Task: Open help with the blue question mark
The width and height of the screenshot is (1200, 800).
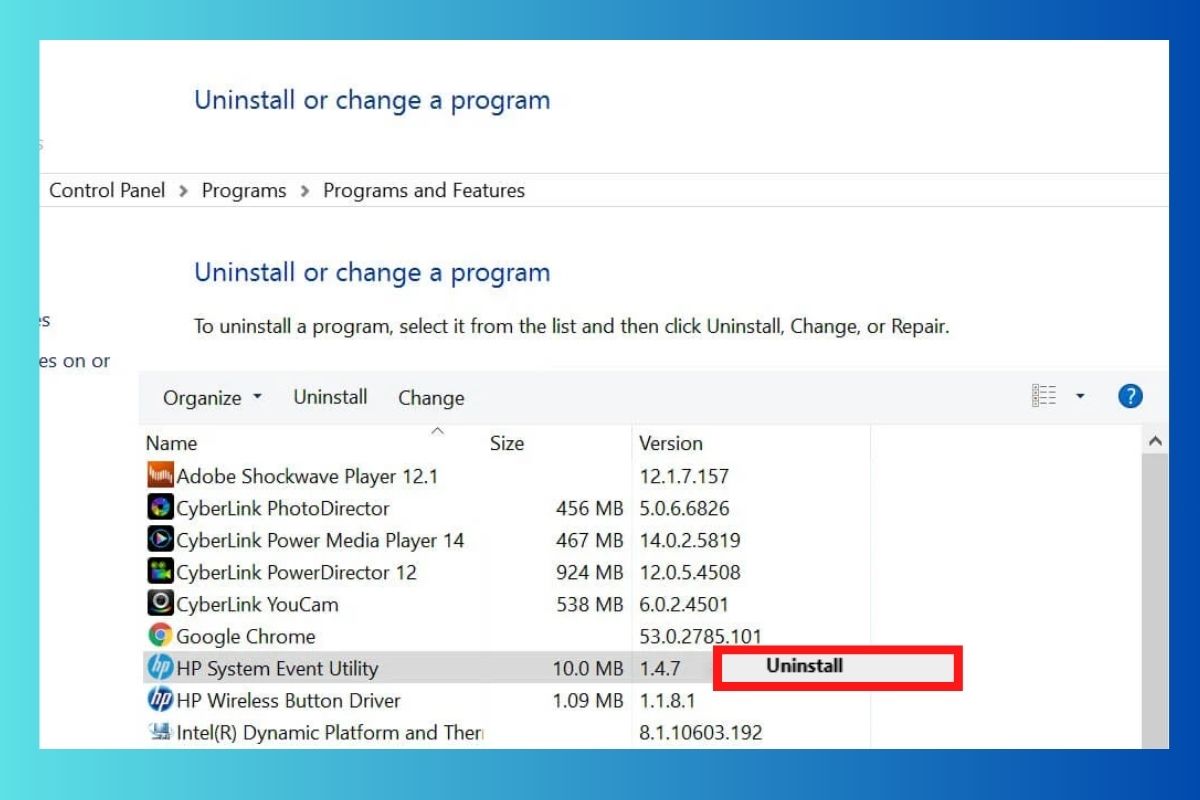Action: [x=1130, y=396]
